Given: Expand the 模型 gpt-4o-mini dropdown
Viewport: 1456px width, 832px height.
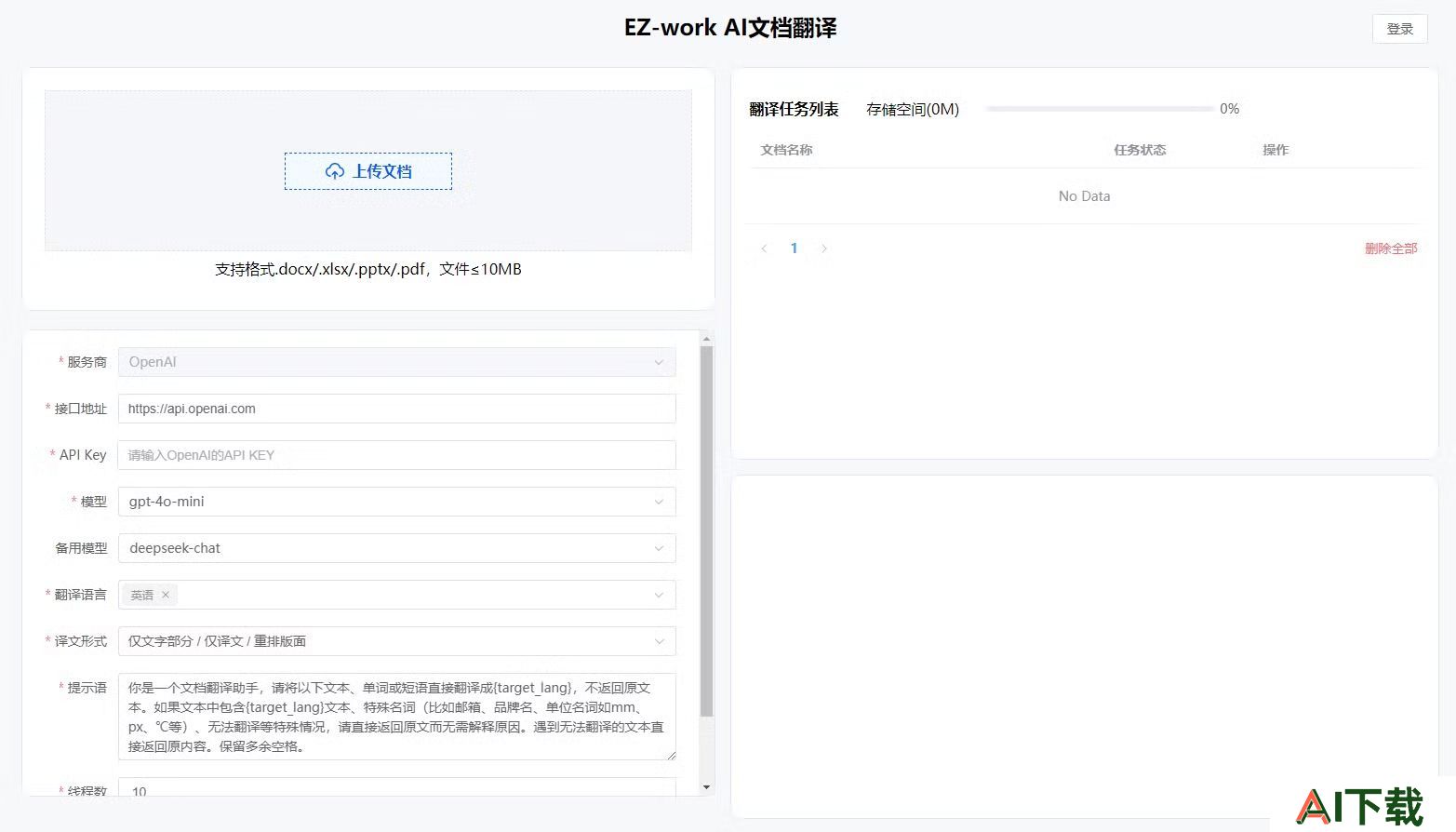Looking at the screenshot, I should [396, 502].
